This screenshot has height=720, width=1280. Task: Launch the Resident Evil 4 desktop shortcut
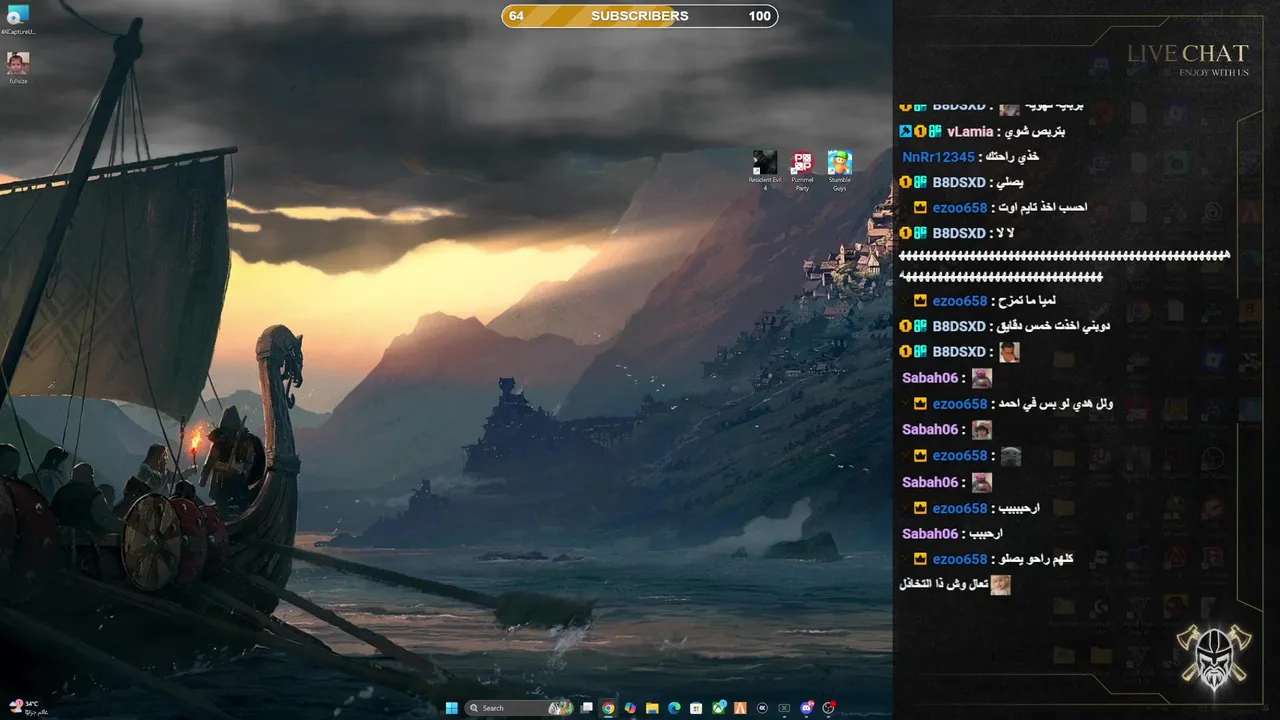click(765, 170)
